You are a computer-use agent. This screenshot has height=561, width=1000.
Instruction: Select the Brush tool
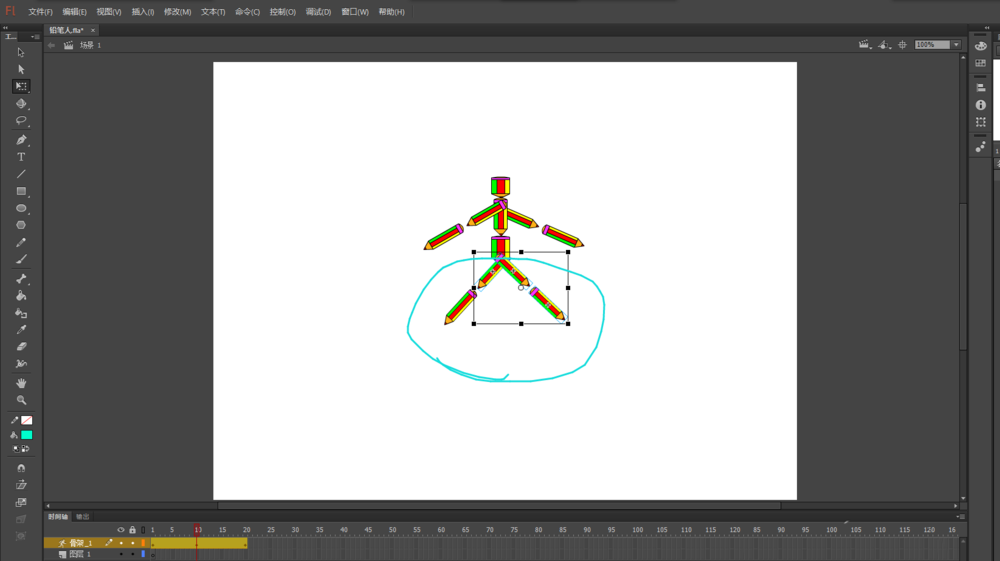click(21, 259)
